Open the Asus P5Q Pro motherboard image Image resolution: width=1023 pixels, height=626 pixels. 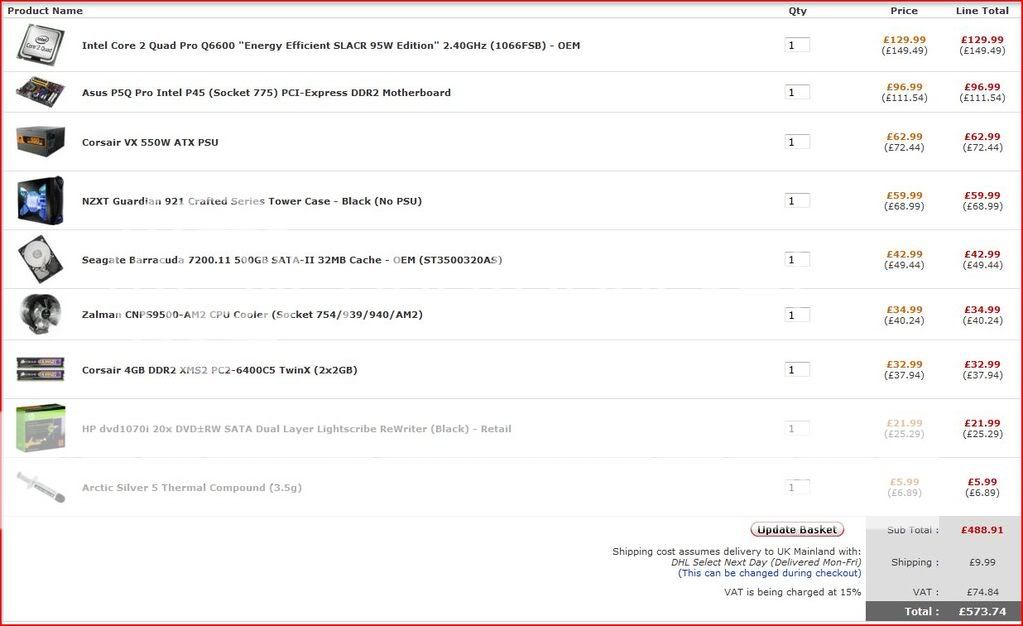(x=40, y=92)
